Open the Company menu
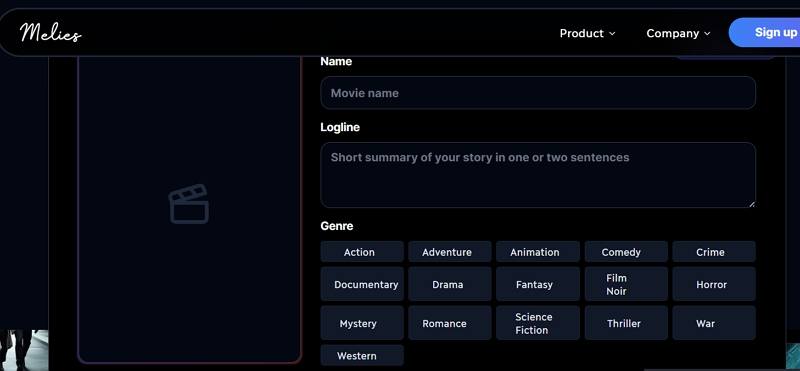Viewport: 800px width, 371px height. [x=678, y=33]
